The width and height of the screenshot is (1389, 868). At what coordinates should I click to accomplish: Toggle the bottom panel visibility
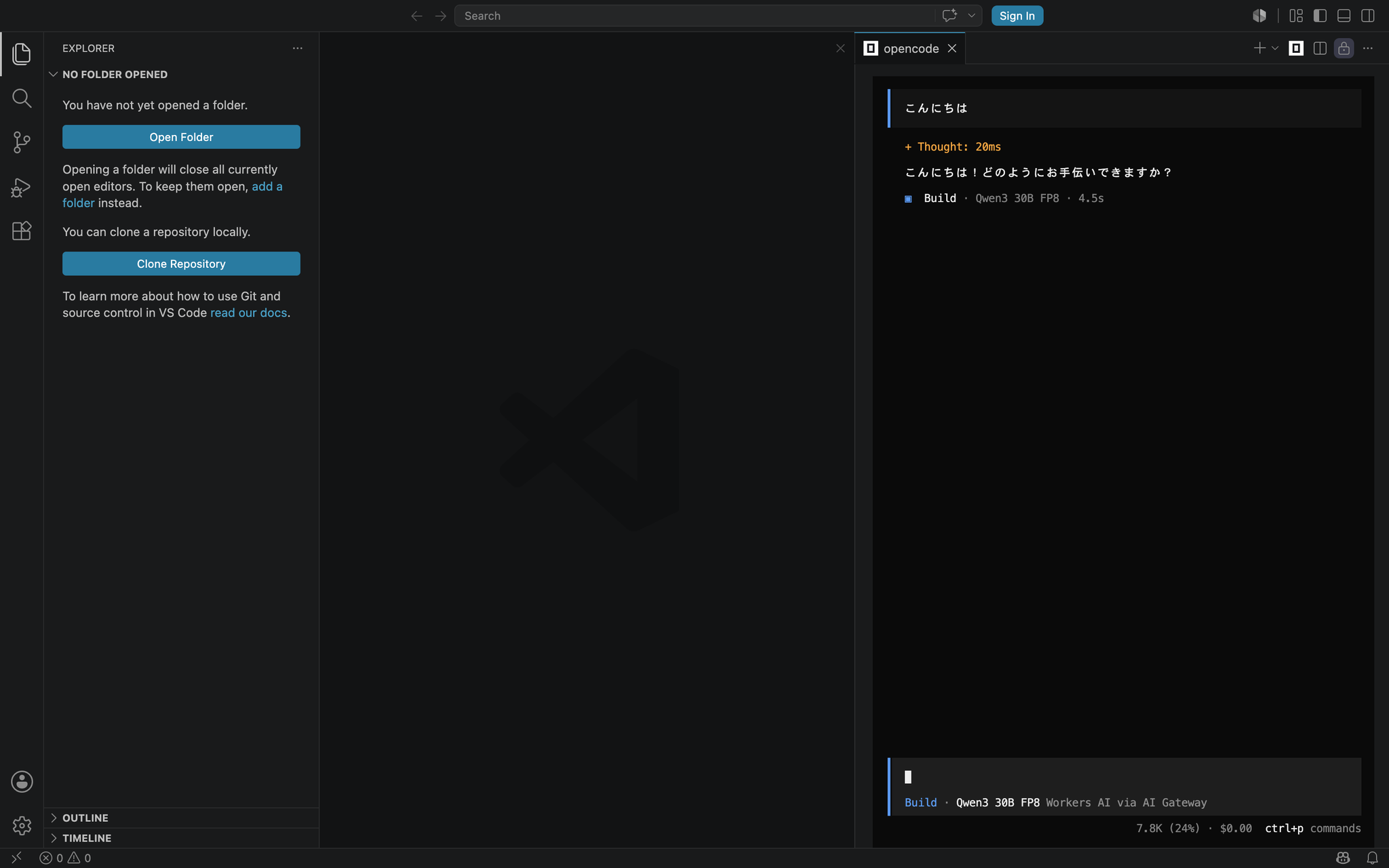(x=1344, y=16)
